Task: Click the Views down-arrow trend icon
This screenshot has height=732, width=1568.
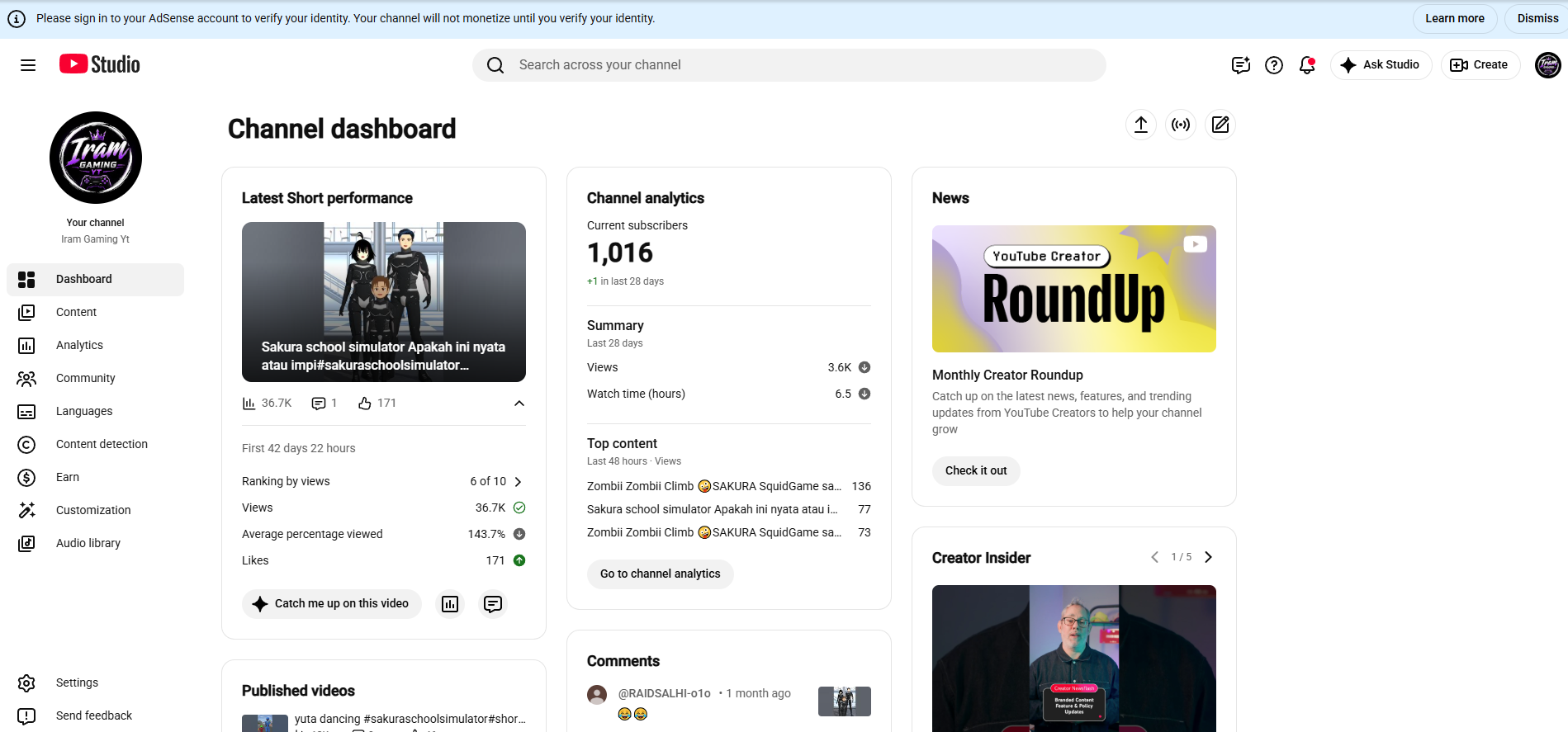Action: click(865, 367)
